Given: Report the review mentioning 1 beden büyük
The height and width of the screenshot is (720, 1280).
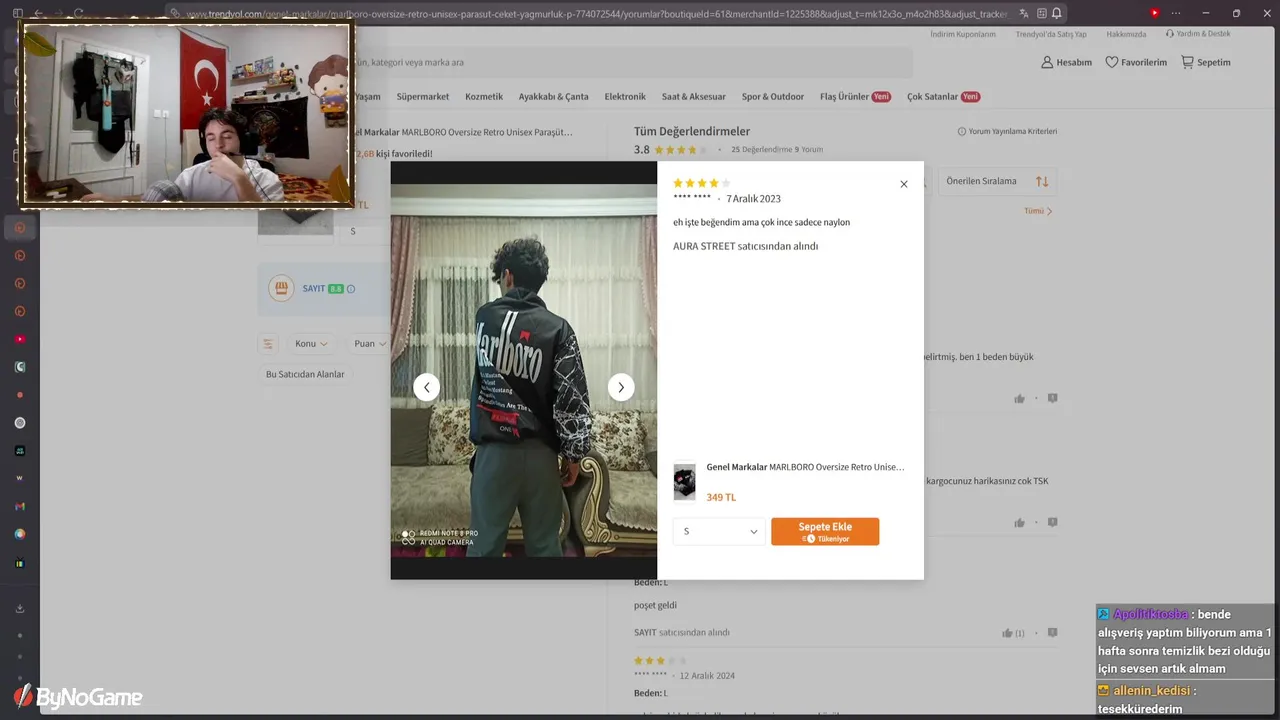Looking at the screenshot, I should (1052, 398).
